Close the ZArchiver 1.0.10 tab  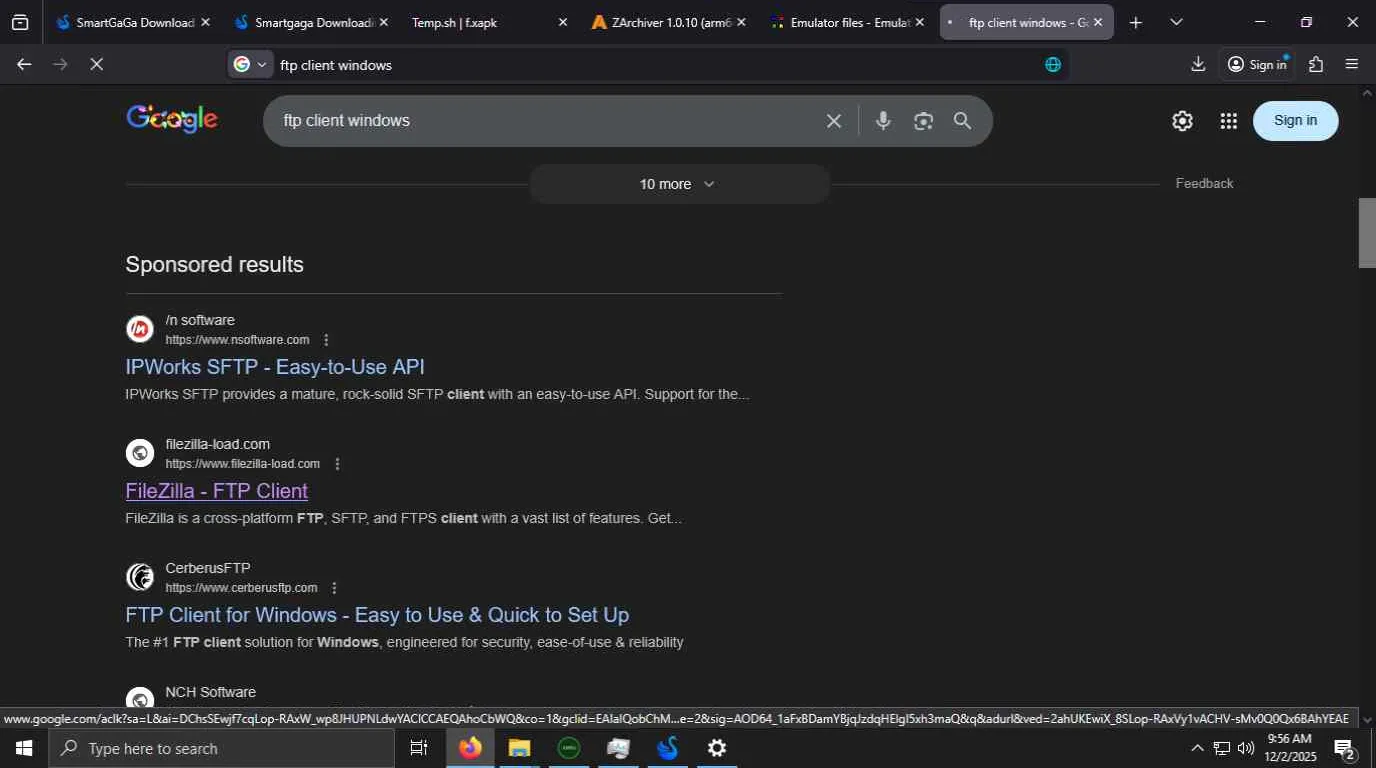(741, 22)
